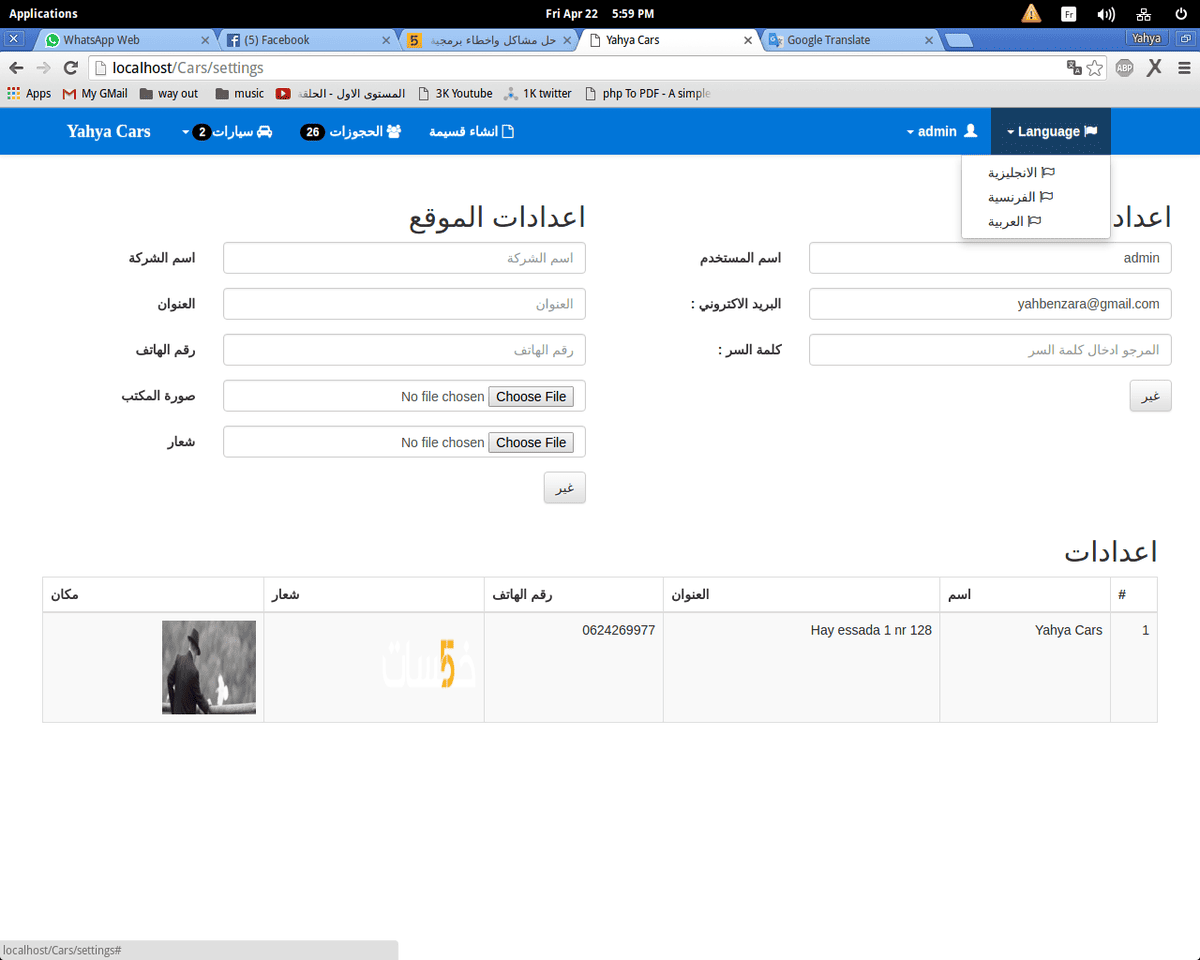1200x960 pixels.
Task: Click the power tray icon
Action: 1181,13
